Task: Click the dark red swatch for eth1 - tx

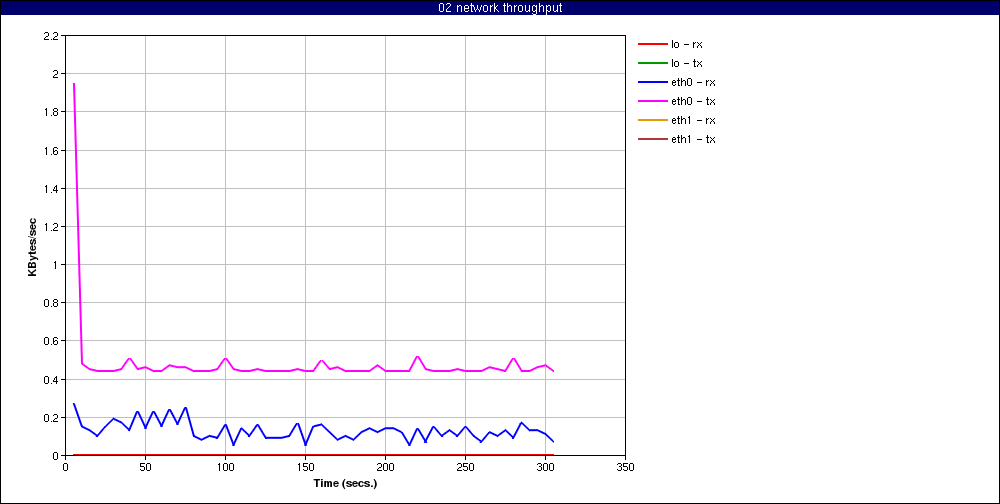Action: 652,139
